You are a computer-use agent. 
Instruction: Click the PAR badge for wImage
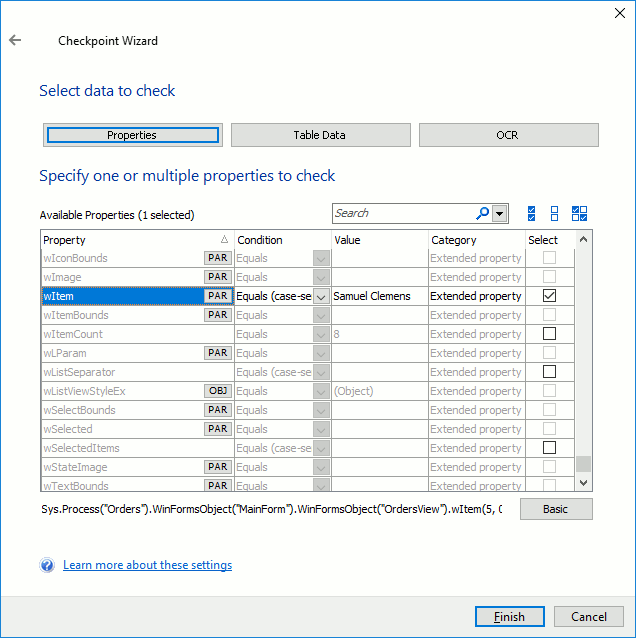point(218,277)
